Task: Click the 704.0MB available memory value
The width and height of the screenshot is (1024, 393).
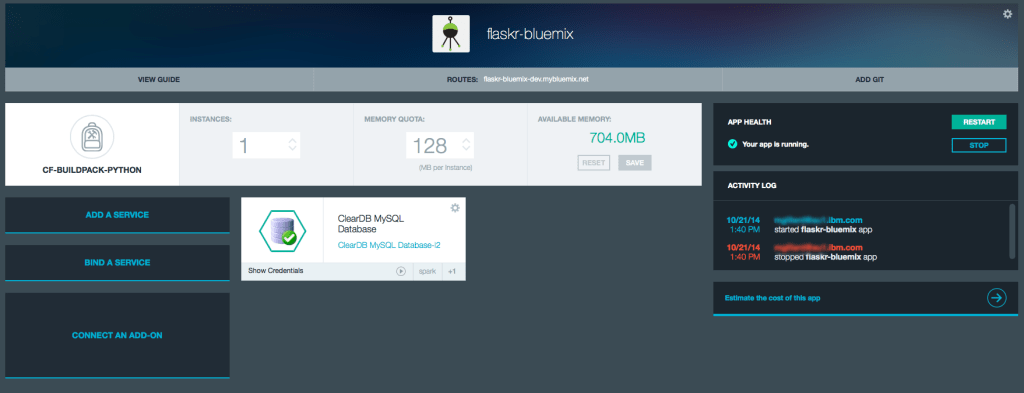Action: [617, 138]
